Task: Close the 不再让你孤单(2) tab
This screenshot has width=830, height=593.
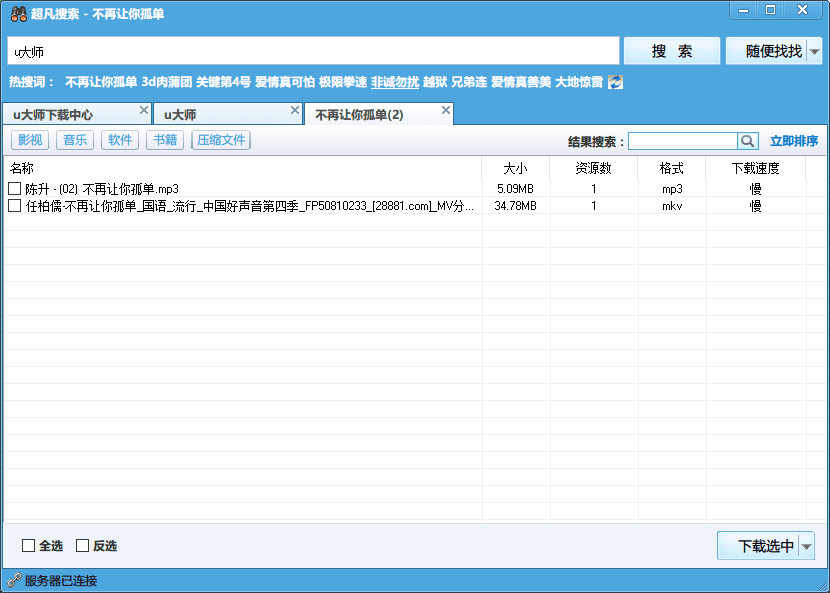Action: pos(446,110)
